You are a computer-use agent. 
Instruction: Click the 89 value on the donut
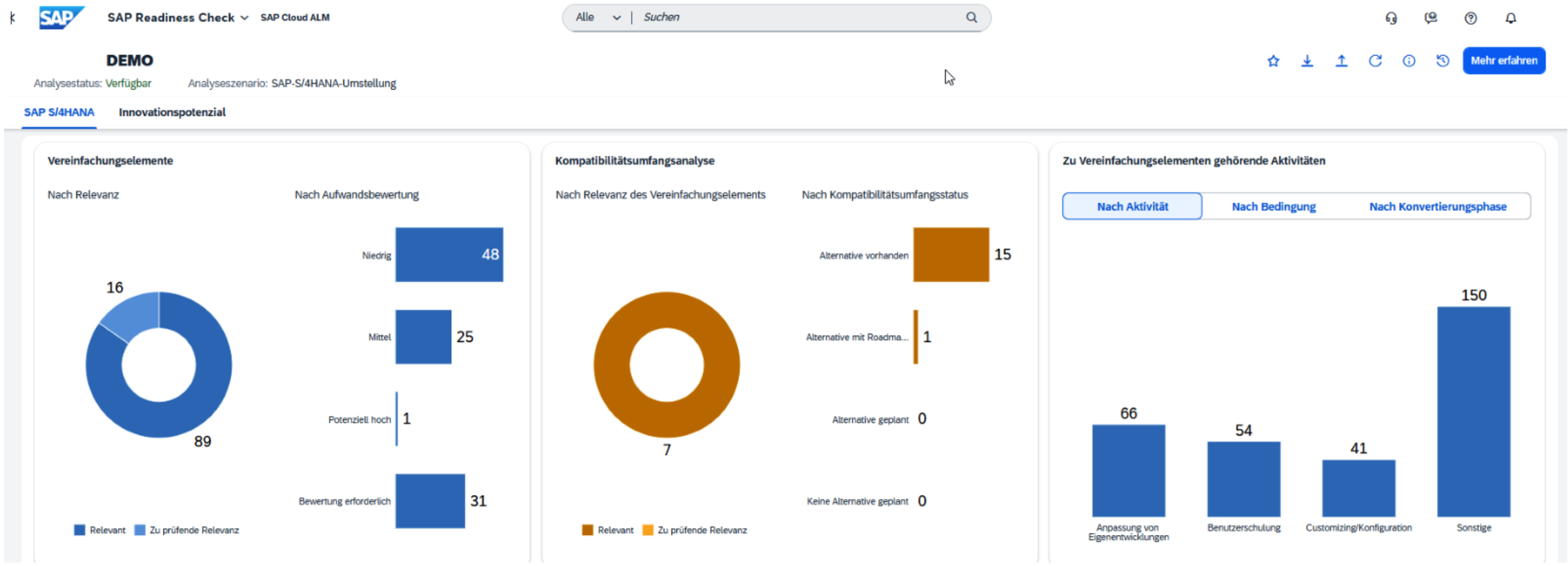[x=203, y=441]
